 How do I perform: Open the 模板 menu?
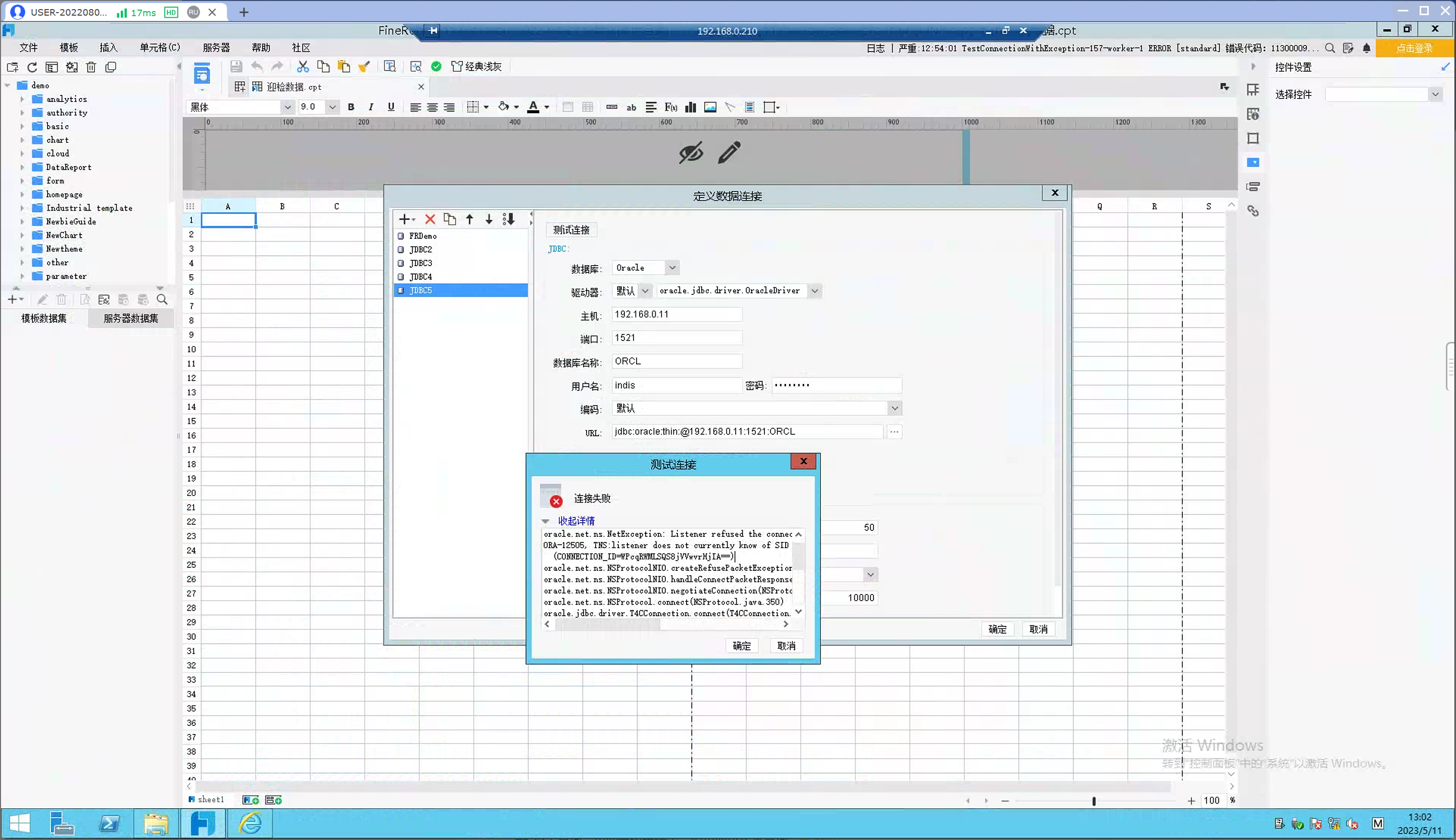(69, 48)
